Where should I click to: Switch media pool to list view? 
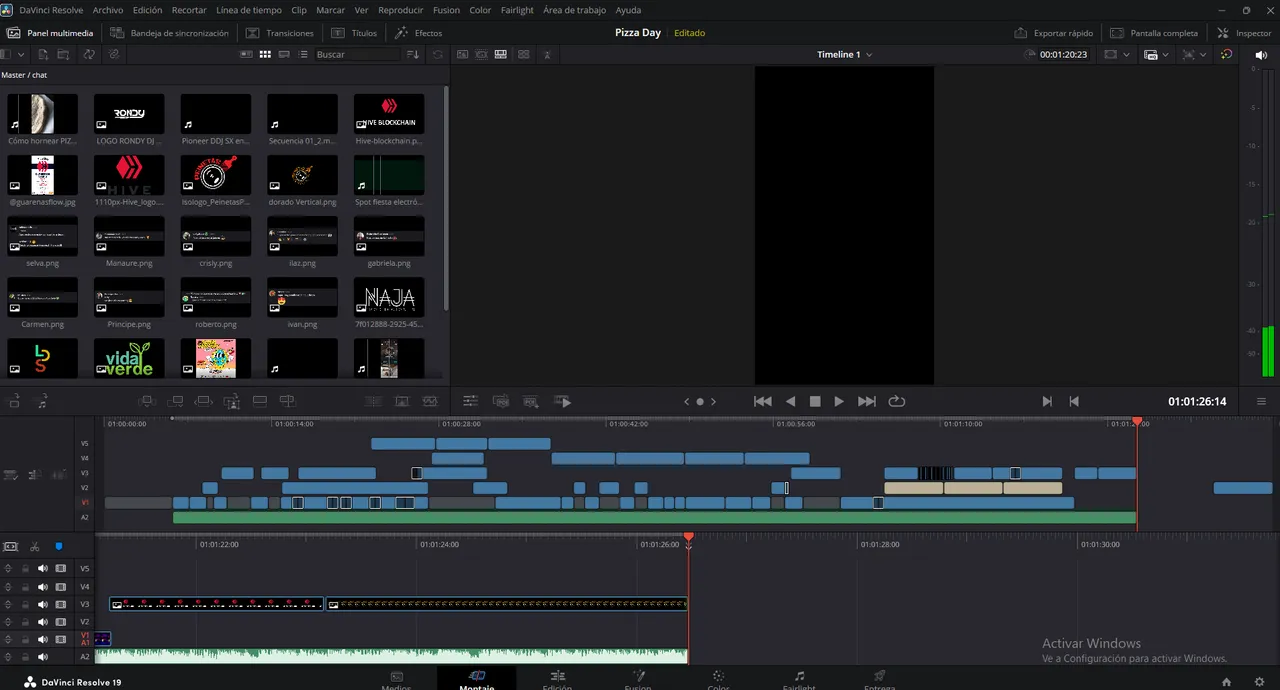pos(303,54)
